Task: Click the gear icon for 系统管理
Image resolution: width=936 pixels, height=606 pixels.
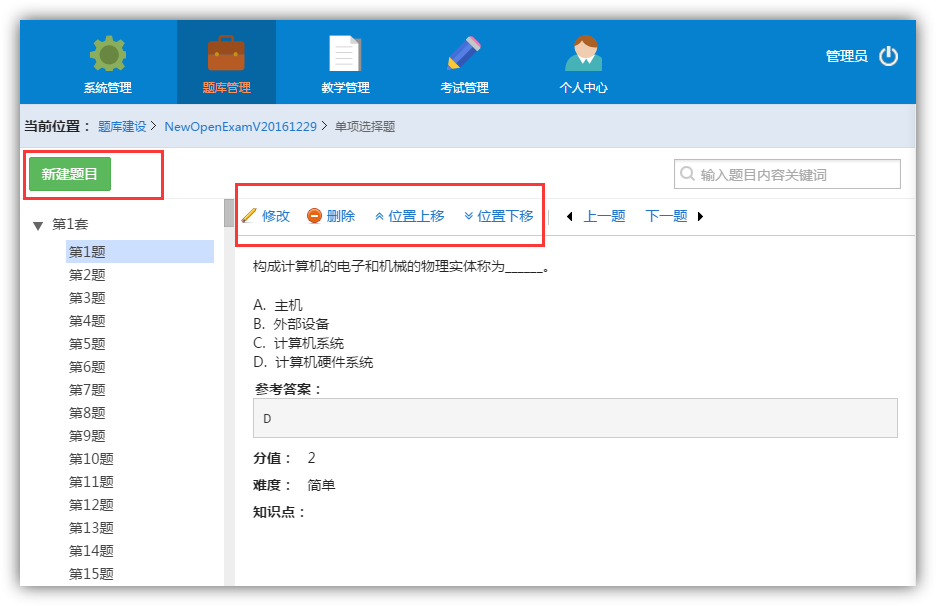Action: point(108,53)
